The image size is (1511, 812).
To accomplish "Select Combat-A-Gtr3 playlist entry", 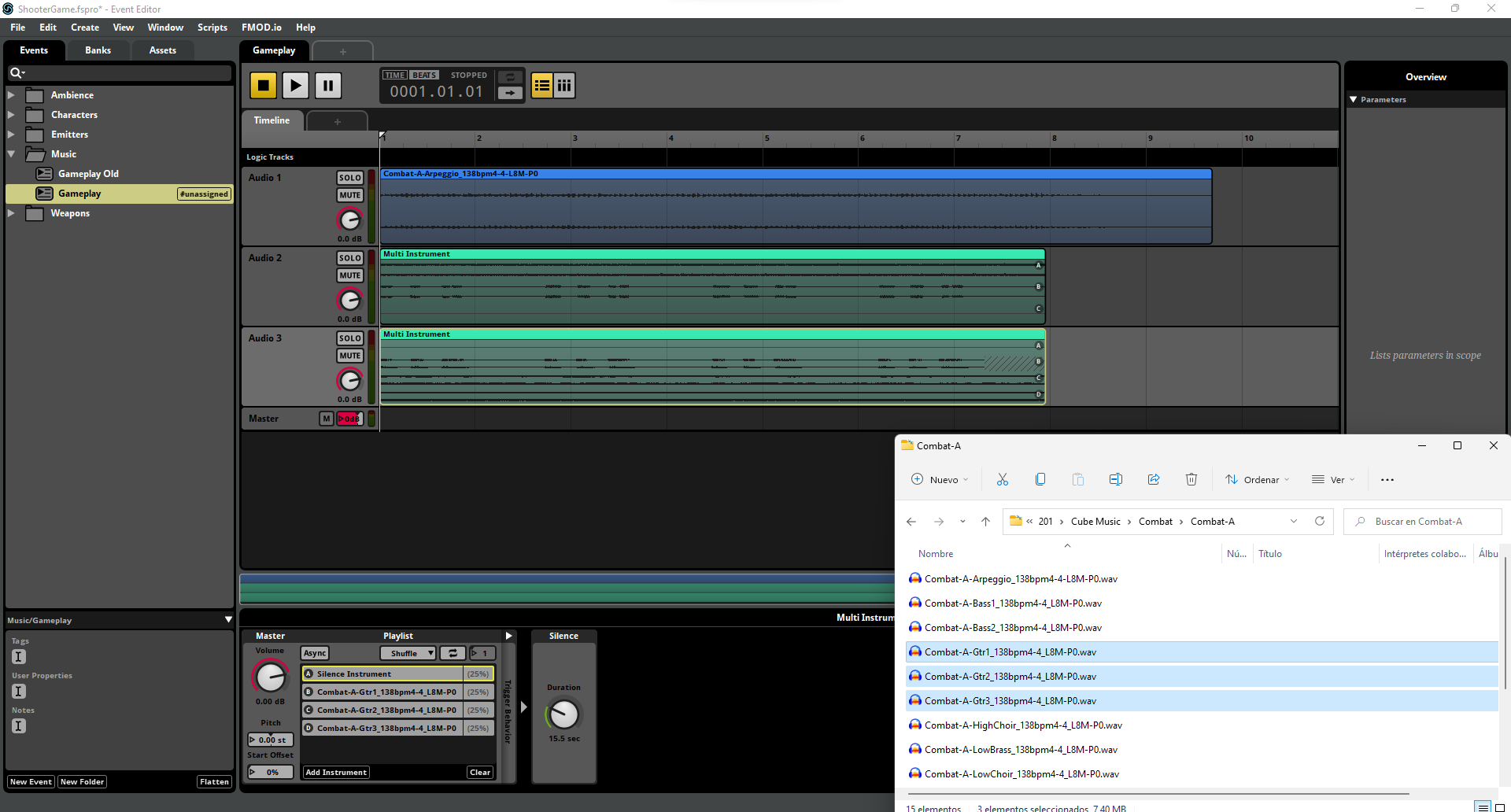I will [x=398, y=728].
